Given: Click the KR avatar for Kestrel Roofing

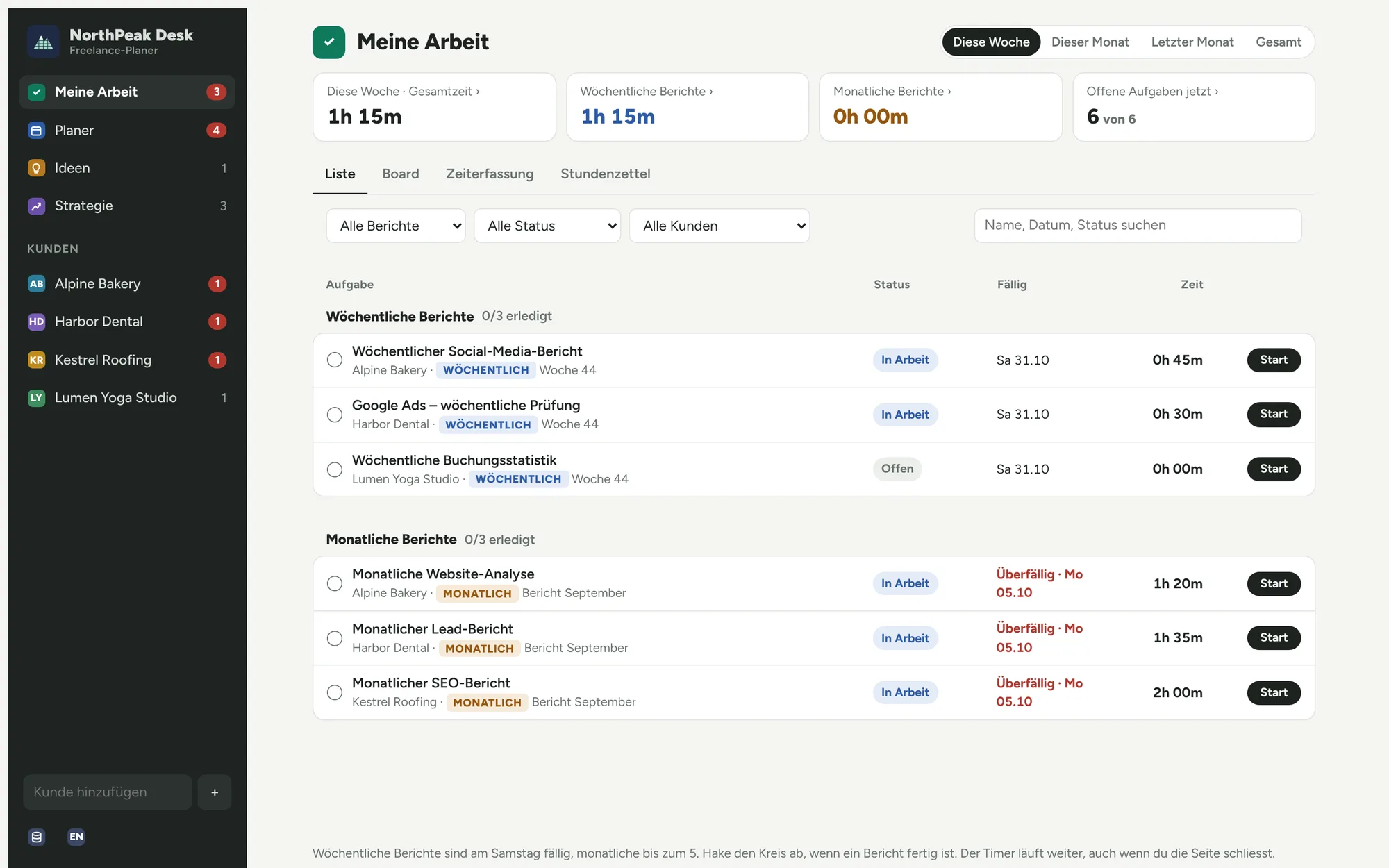Looking at the screenshot, I should tap(37, 360).
